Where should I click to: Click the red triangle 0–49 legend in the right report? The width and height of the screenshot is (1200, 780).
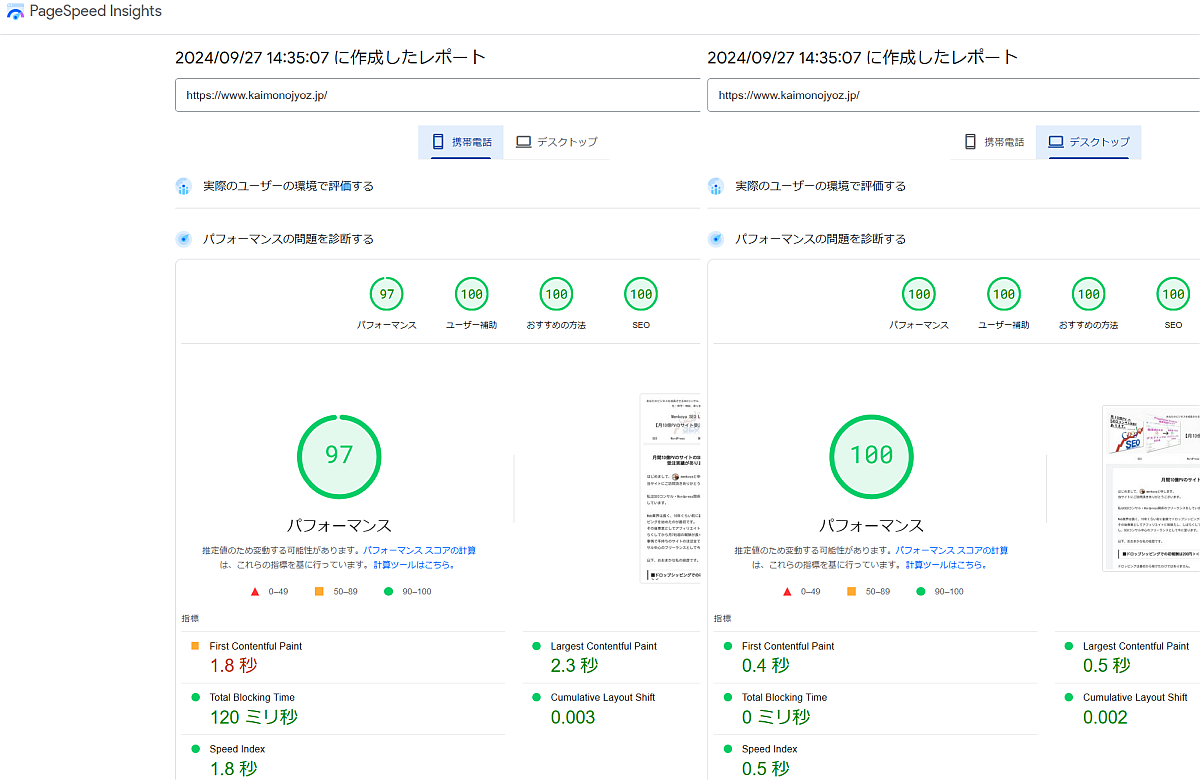pos(801,591)
